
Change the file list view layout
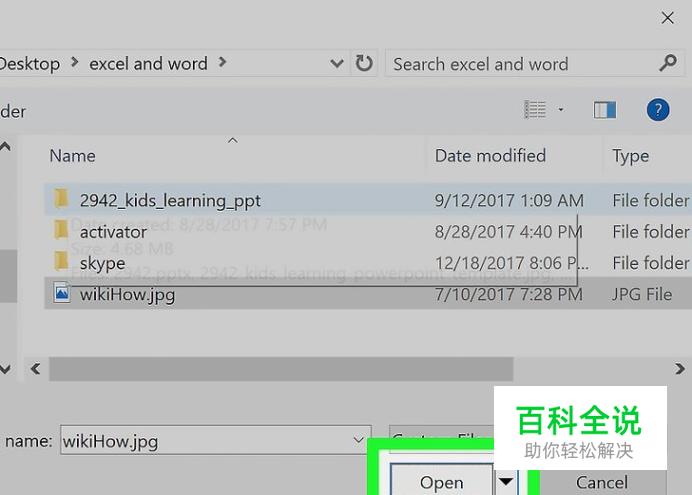[x=535, y=109]
